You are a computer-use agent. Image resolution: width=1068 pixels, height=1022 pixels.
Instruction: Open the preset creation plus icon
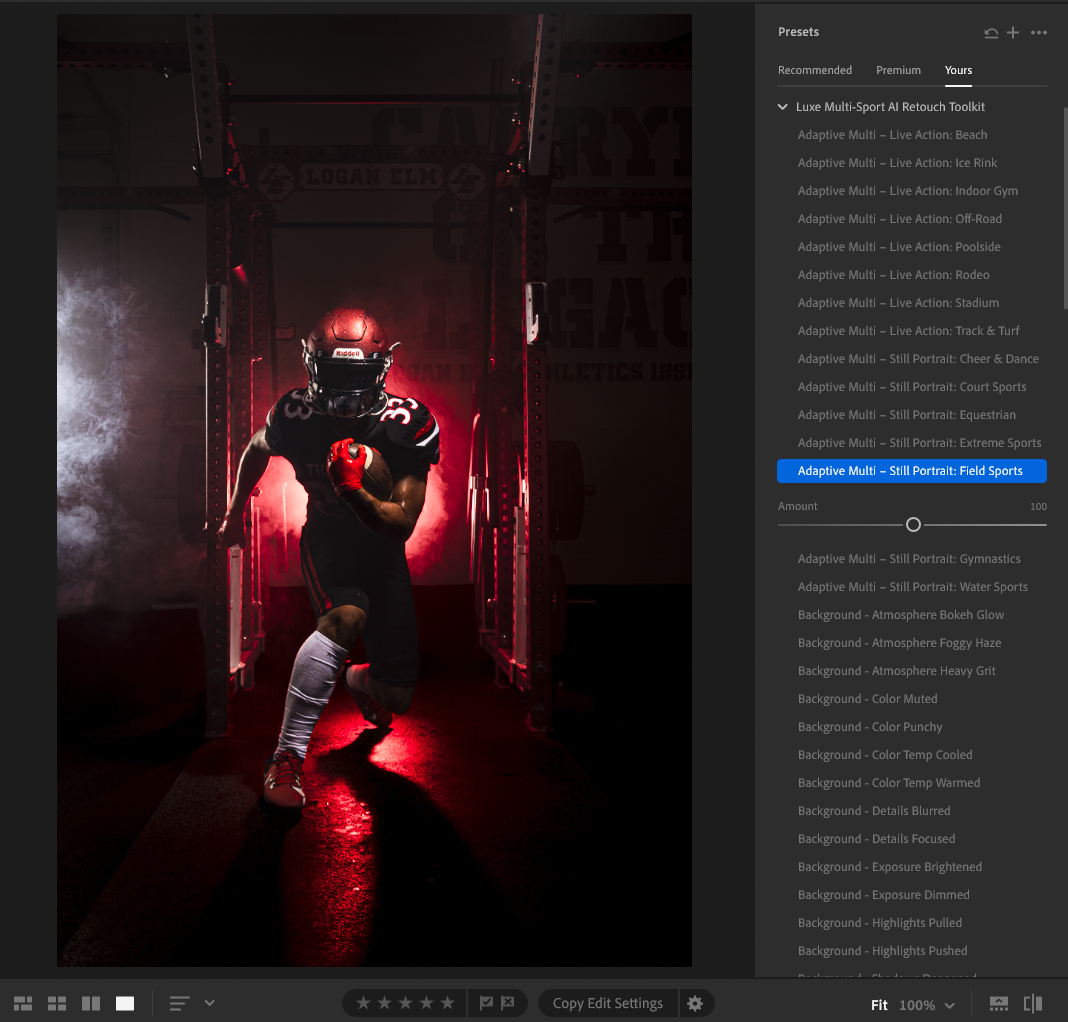click(1013, 32)
